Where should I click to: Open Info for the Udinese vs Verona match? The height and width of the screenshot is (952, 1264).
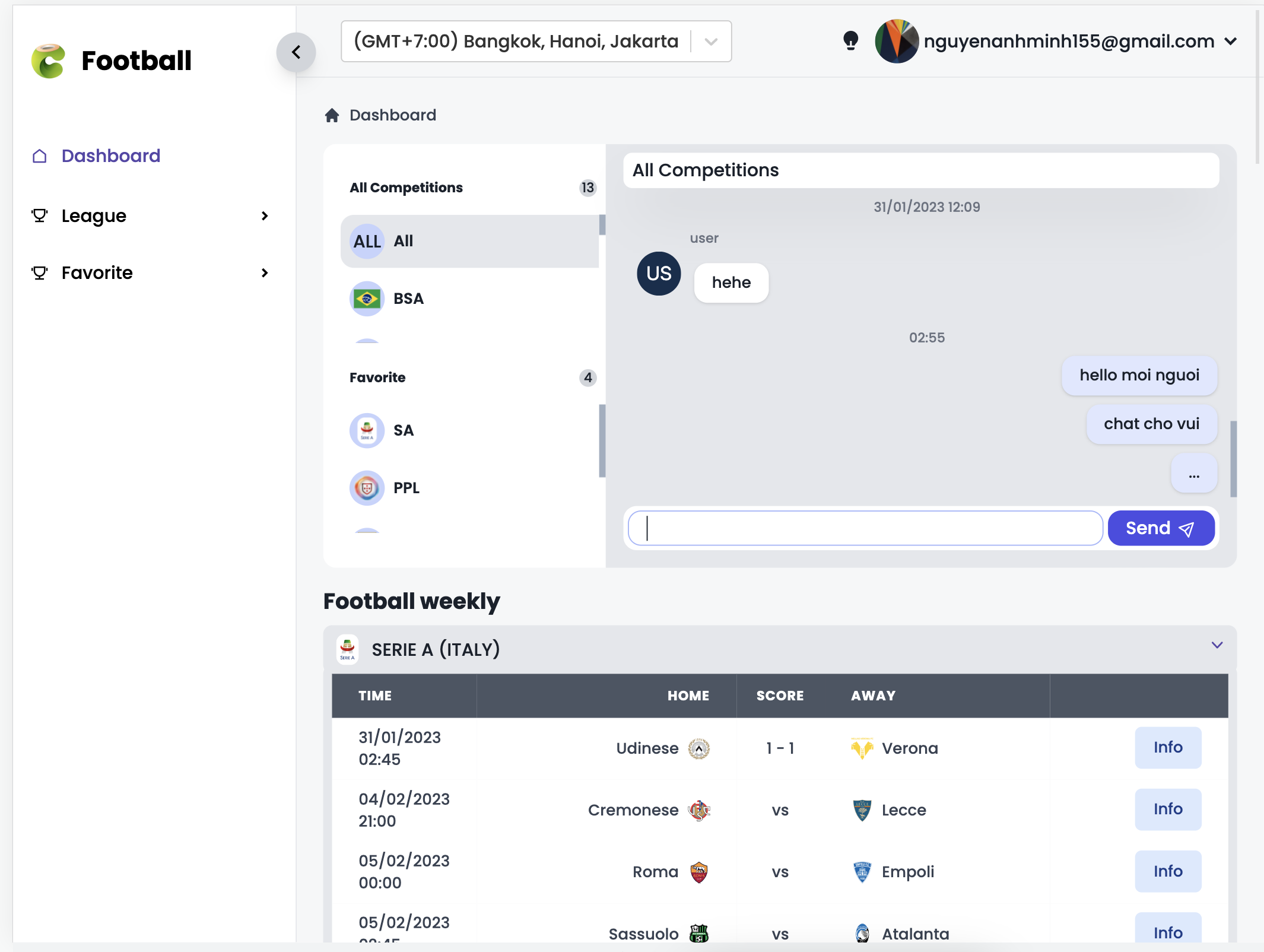(x=1167, y=748)
